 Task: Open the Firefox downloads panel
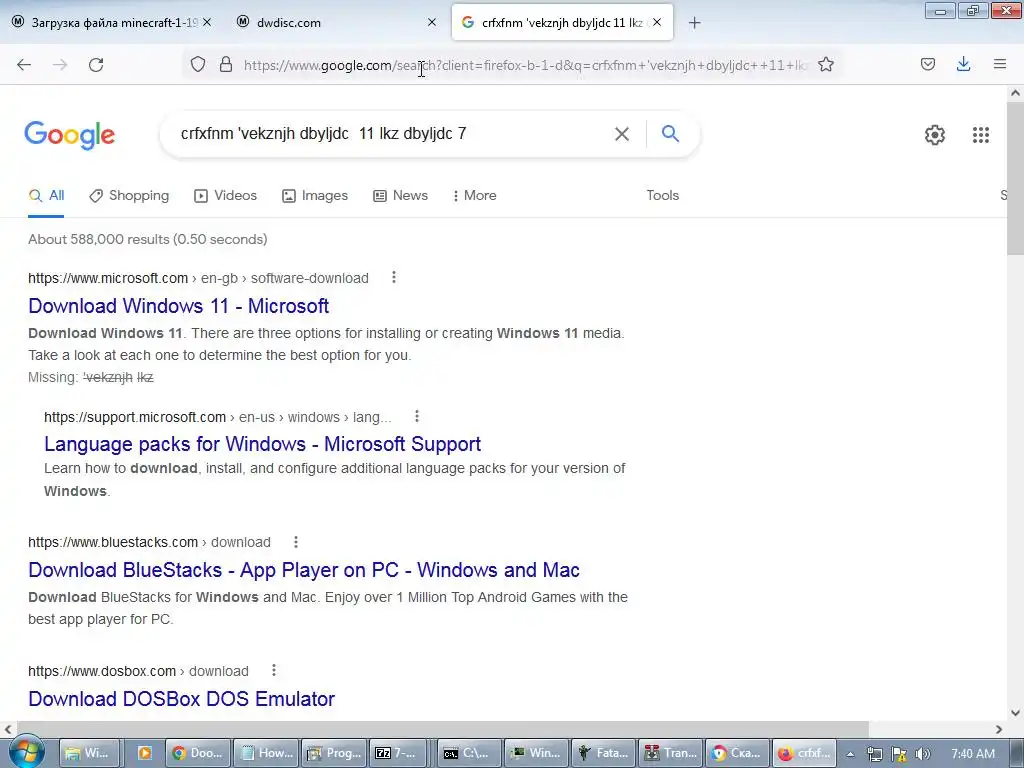pyautogui.click(x=963, y=64)
